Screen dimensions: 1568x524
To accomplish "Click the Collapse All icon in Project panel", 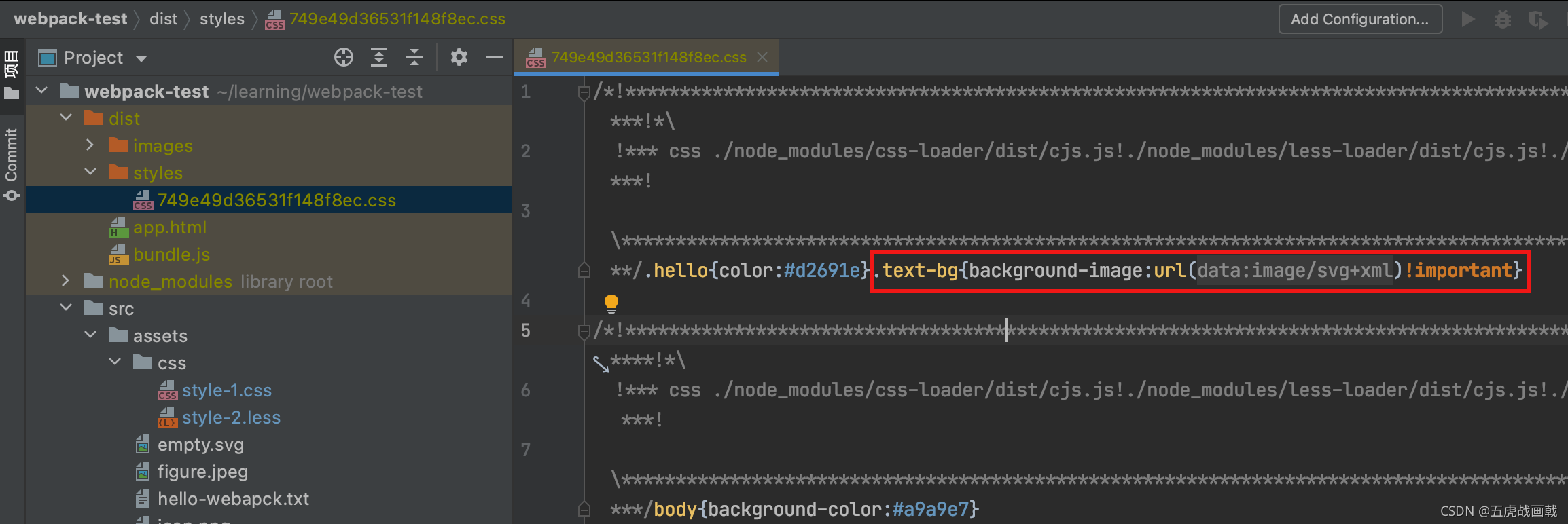I will pos(414,58).
